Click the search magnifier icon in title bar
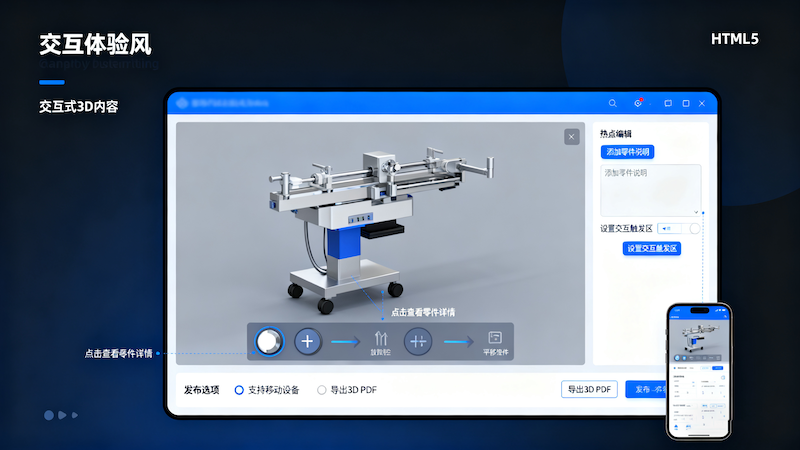This screenshot has width=800, height=450. (613, 103)
